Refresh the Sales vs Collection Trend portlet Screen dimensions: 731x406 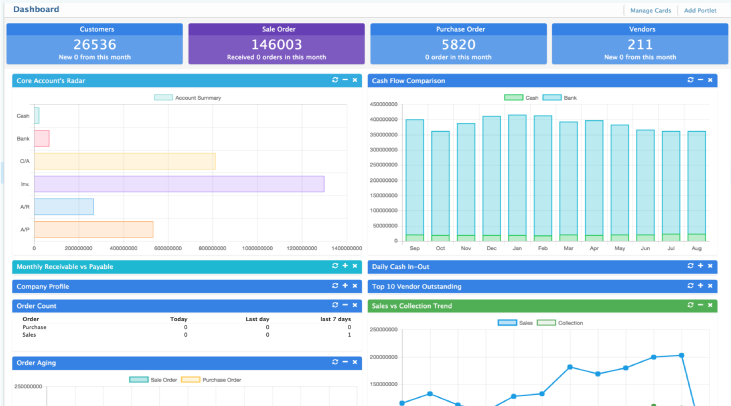[690, 306]
